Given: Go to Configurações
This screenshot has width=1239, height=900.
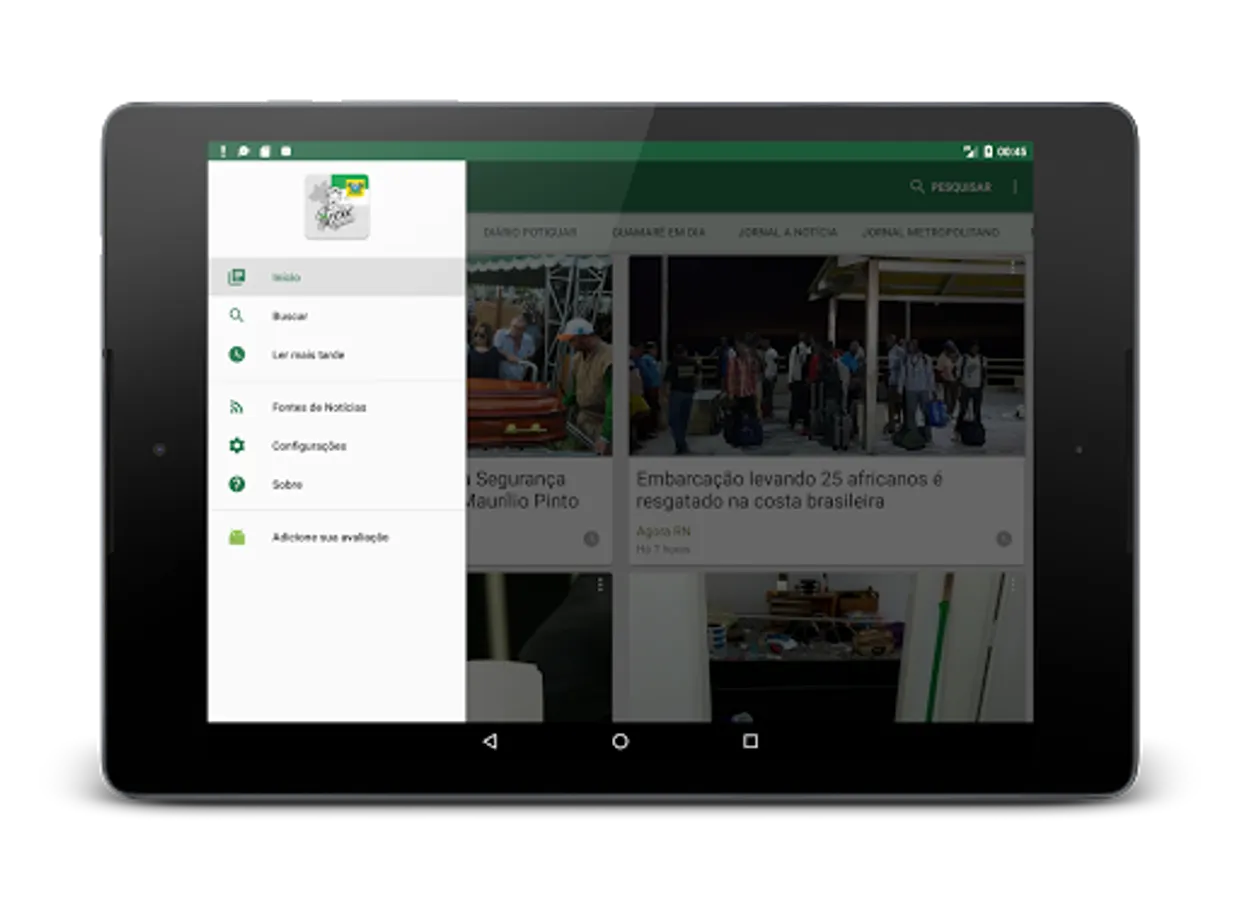Looking at the screenshot, I should [336, 446].
